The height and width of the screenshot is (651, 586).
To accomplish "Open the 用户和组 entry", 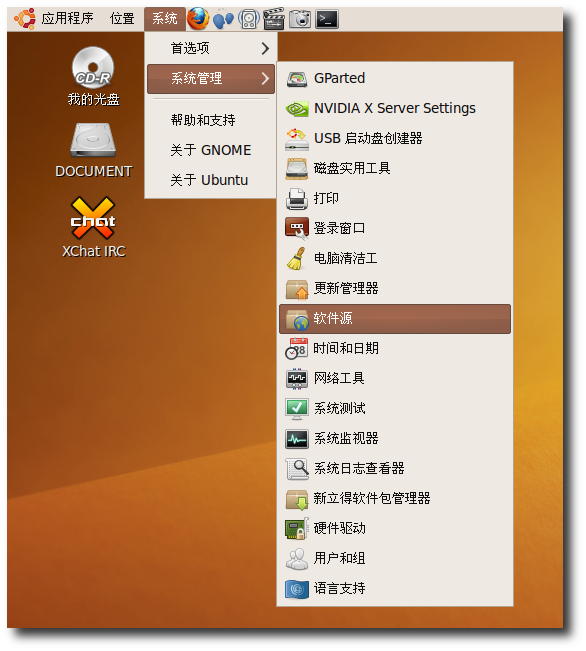I will click(x=395, y=558).
